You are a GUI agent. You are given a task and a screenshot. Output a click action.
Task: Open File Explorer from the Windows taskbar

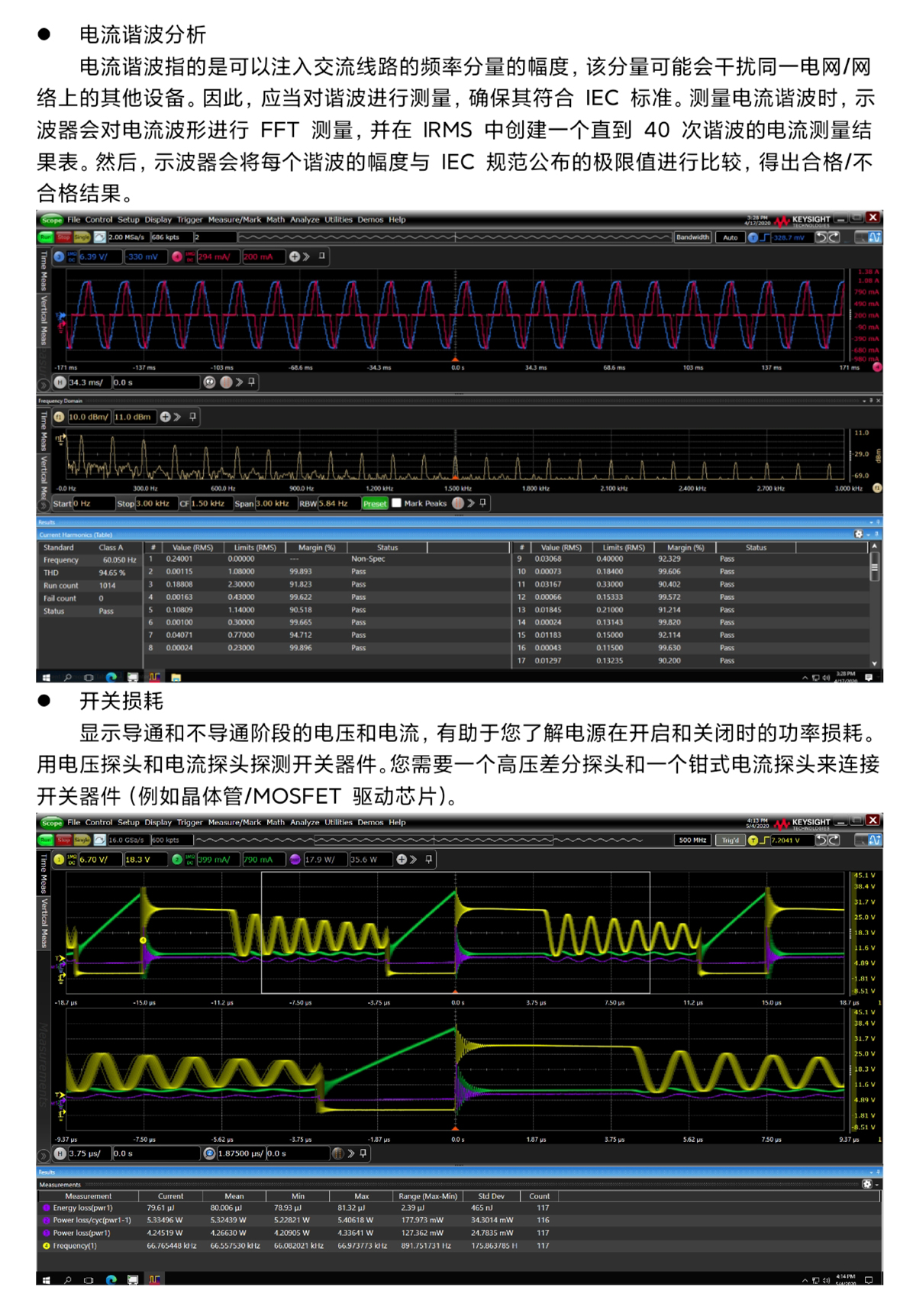coord(176,677)
